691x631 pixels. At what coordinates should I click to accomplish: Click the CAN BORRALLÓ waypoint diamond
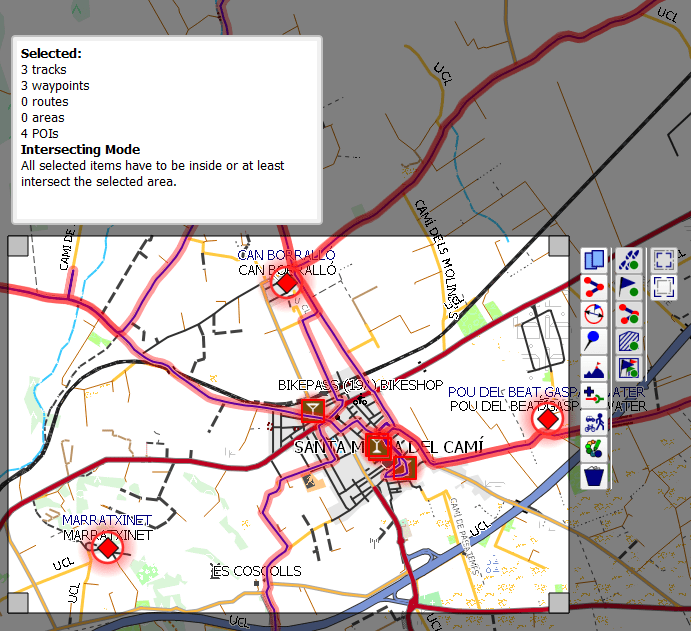[287, 283]
